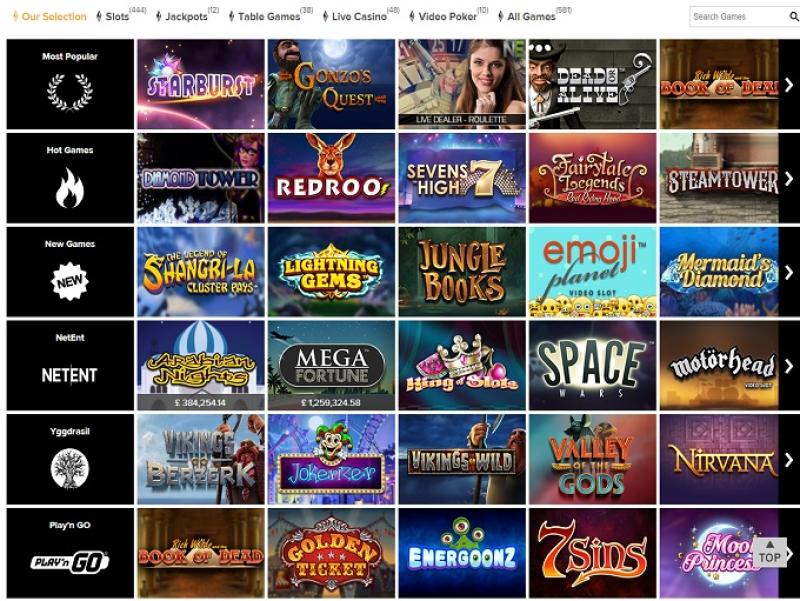
Task: Play the Gonzo's Quest game tile
Action: (332, 84)
